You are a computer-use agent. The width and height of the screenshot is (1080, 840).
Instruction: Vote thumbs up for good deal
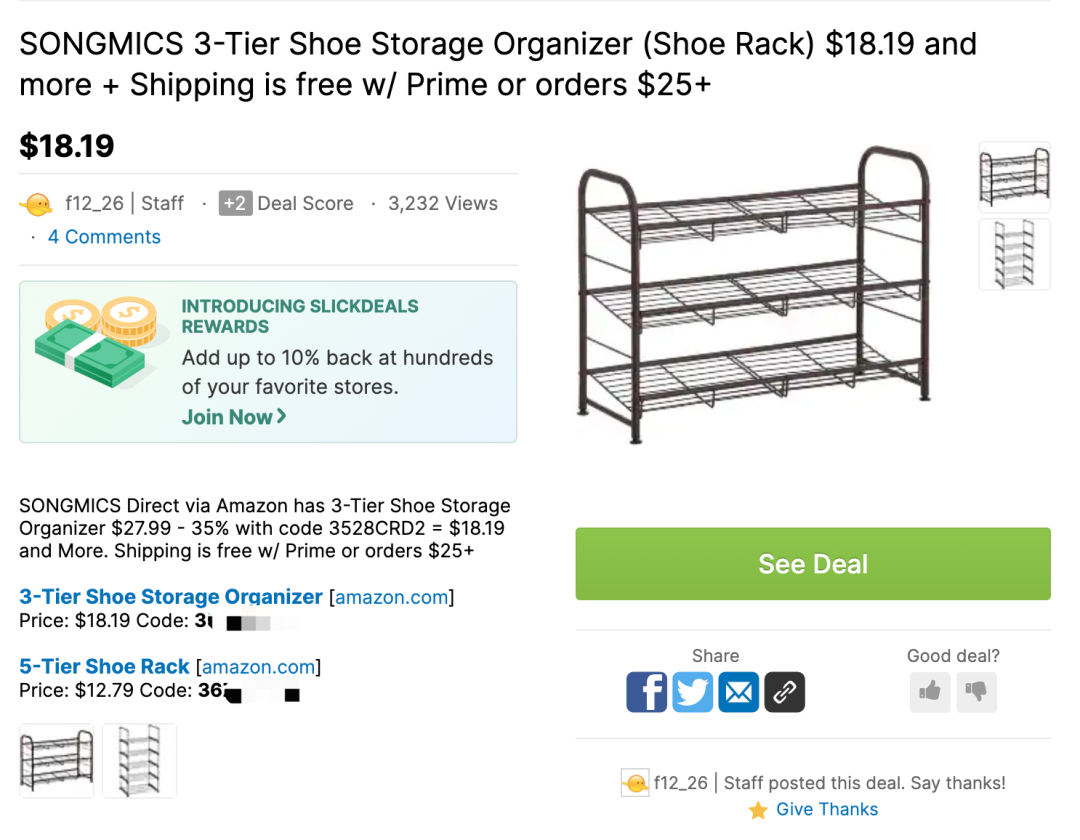pyautogui.click(x=930, y=691)
